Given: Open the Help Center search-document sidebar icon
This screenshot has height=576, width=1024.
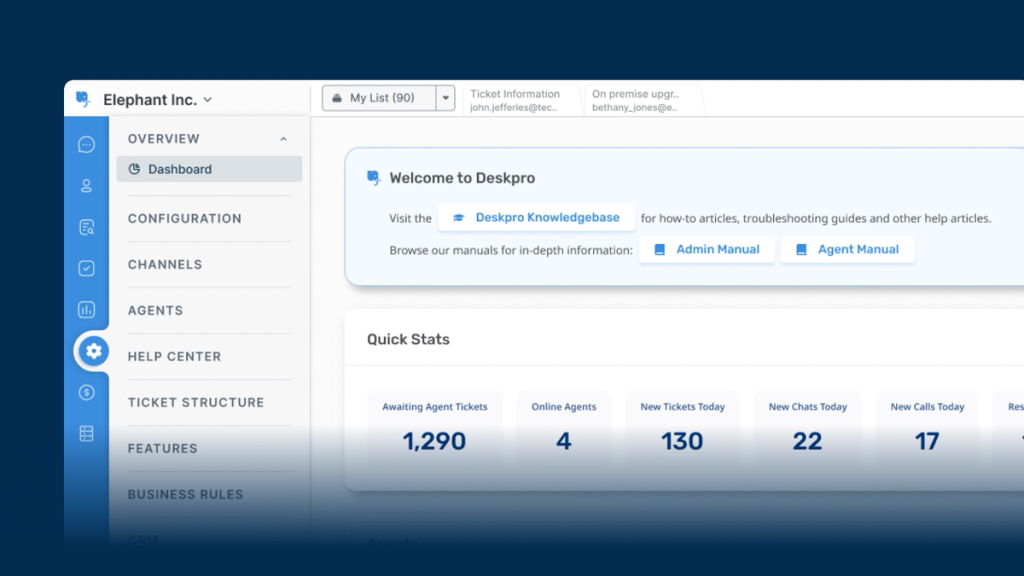Looking at the screenshot, I should (86, 227).
